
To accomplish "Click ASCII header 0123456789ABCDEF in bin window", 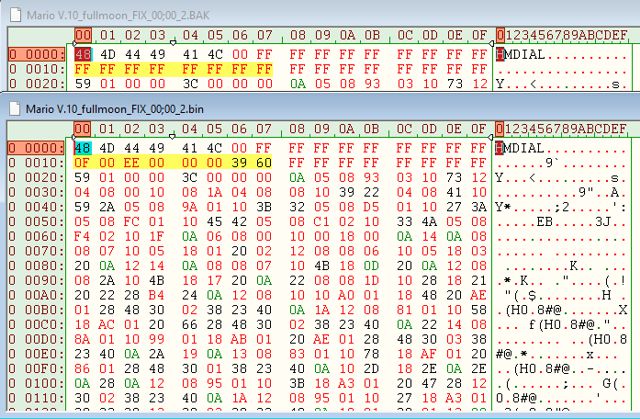I will pyautogui.click(x=561, y=129).
